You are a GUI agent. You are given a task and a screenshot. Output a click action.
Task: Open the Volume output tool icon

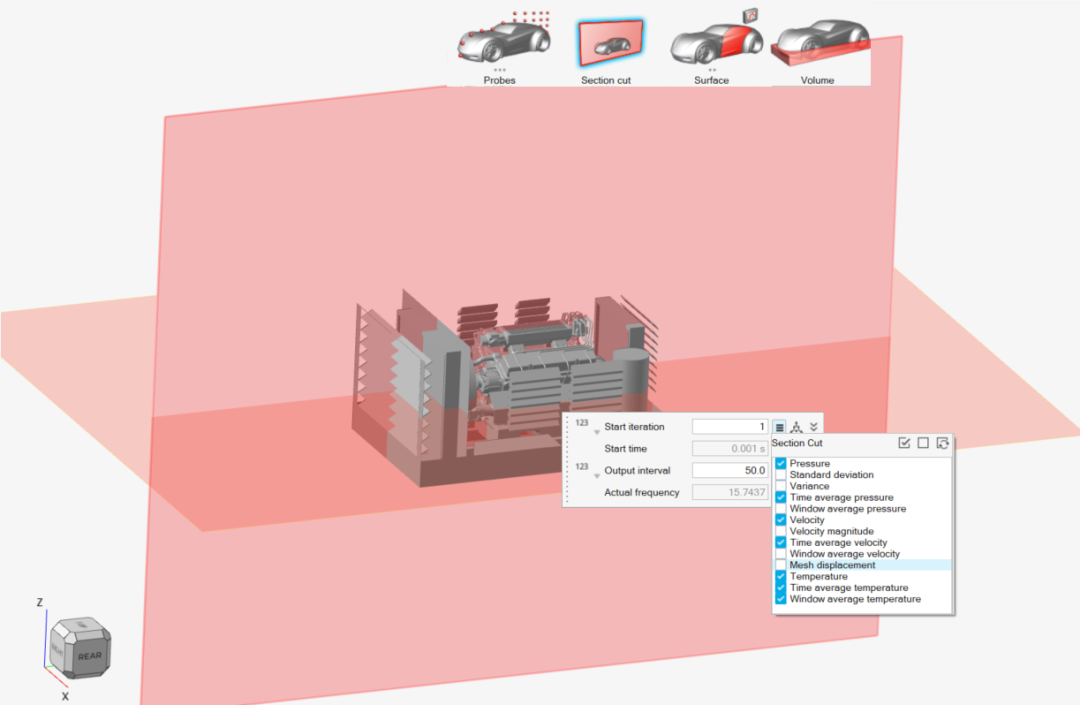(820, 41)
